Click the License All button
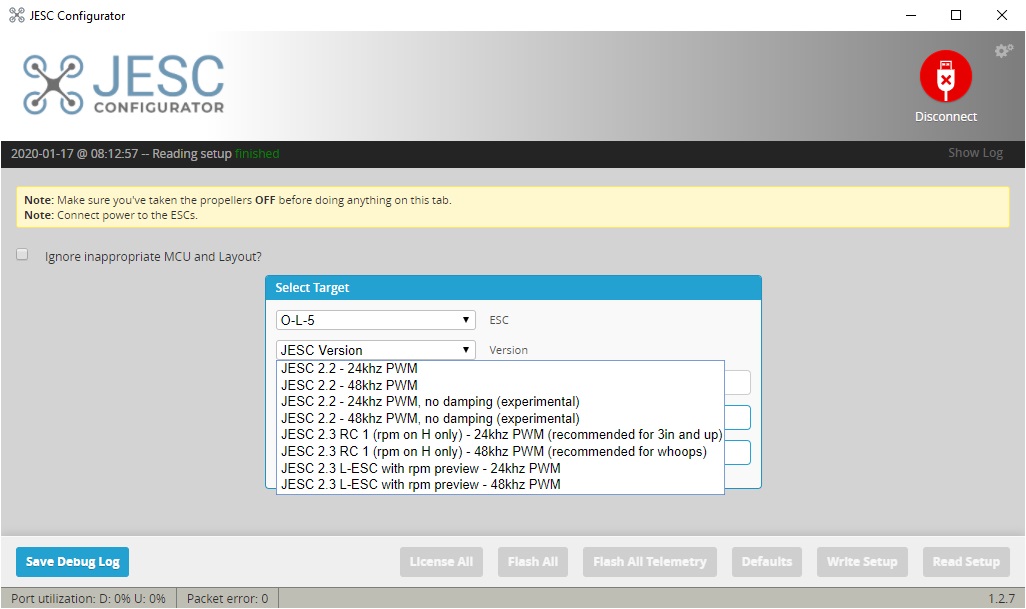Image resolution: width=1026 pixels, height=609 pixels. (x=441, y=562)
